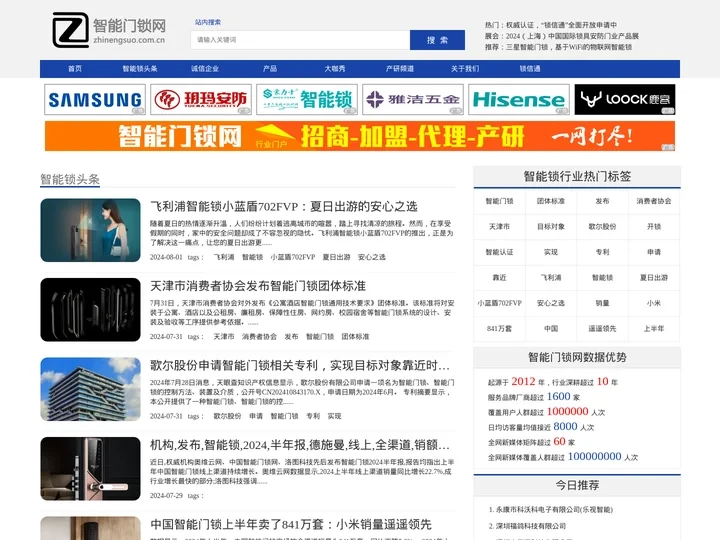Viewport: 720px width, 540px height.
Task: Open 智能锁头条 in the nav bar
Action: click(x=140, y=69)
